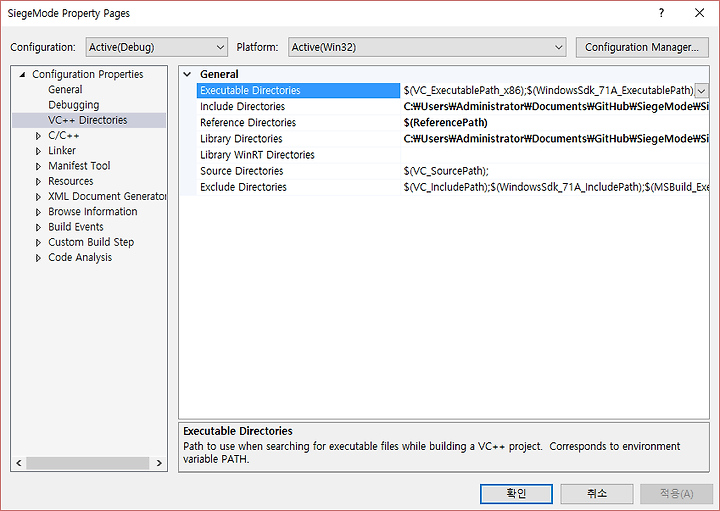
Task: Click the Exclude Directories value
Action: coord(555,187)
